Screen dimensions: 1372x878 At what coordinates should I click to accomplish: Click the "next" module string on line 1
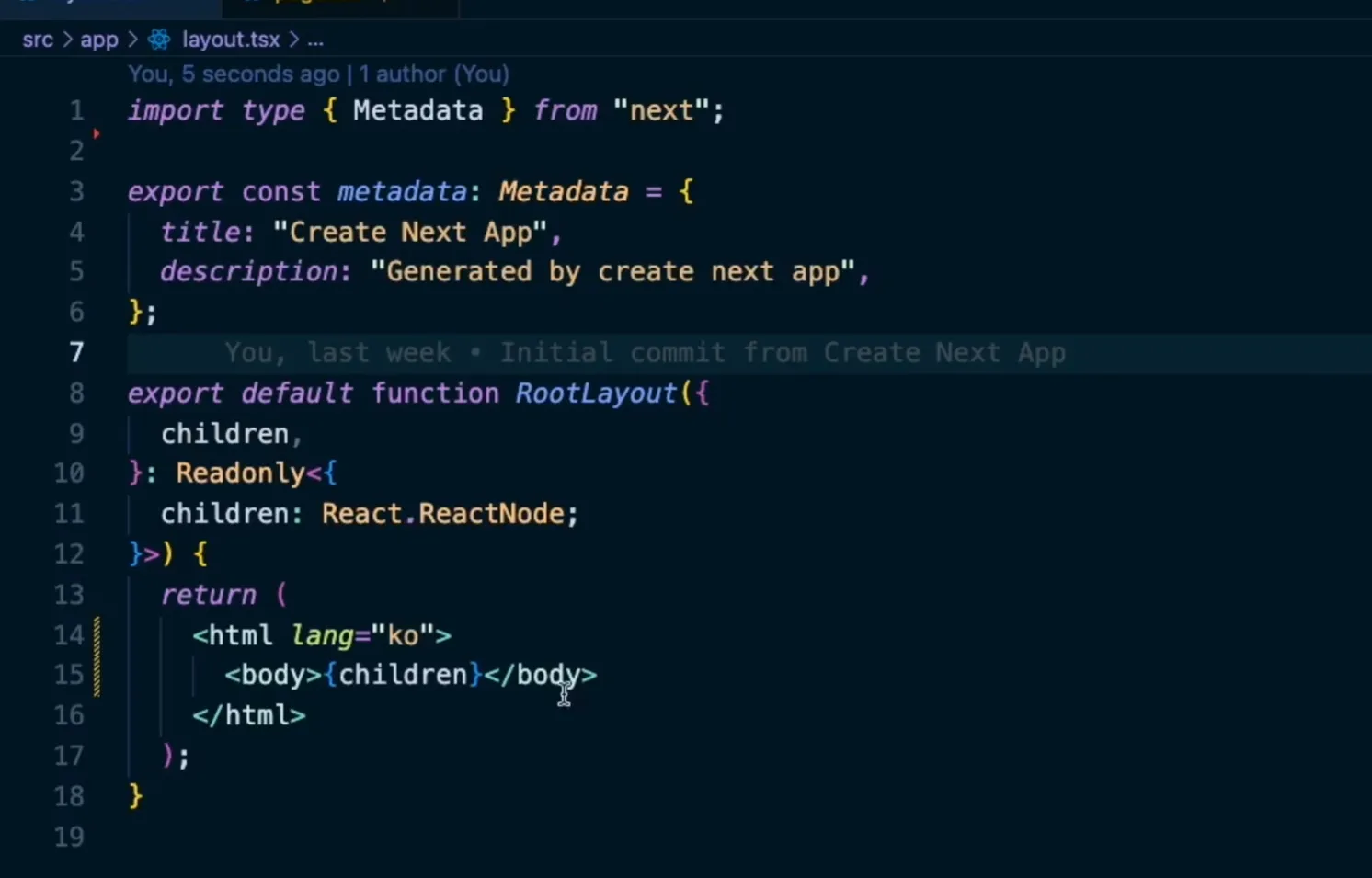[661, 110]
